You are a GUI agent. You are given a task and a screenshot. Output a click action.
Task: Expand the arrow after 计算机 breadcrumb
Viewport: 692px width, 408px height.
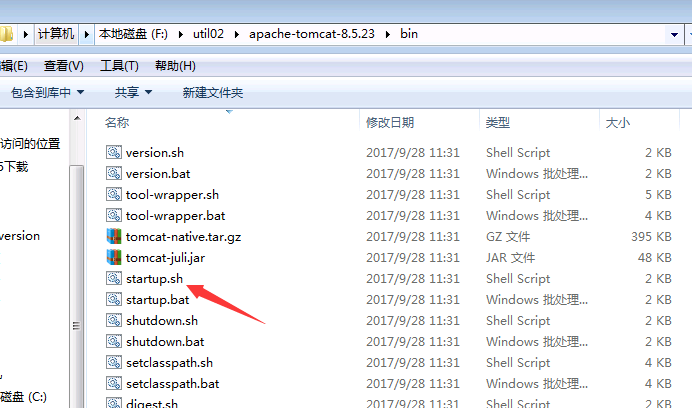86,34
